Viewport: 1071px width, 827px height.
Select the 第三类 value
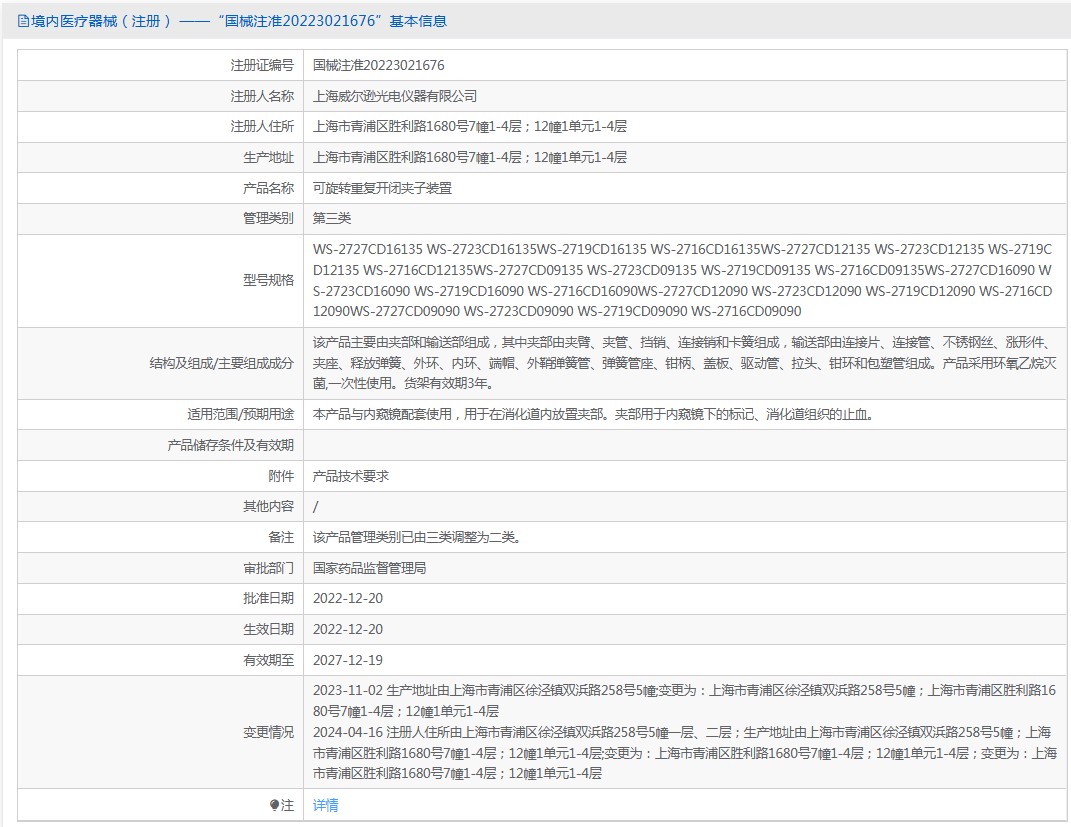332,219
